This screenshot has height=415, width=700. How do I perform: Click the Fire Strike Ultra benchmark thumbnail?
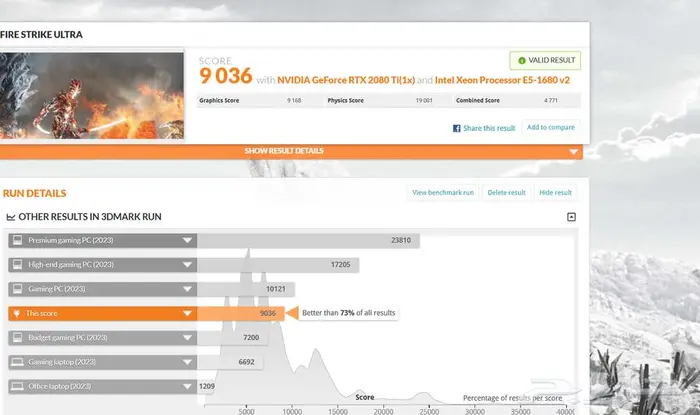click(x=92, y=95)
